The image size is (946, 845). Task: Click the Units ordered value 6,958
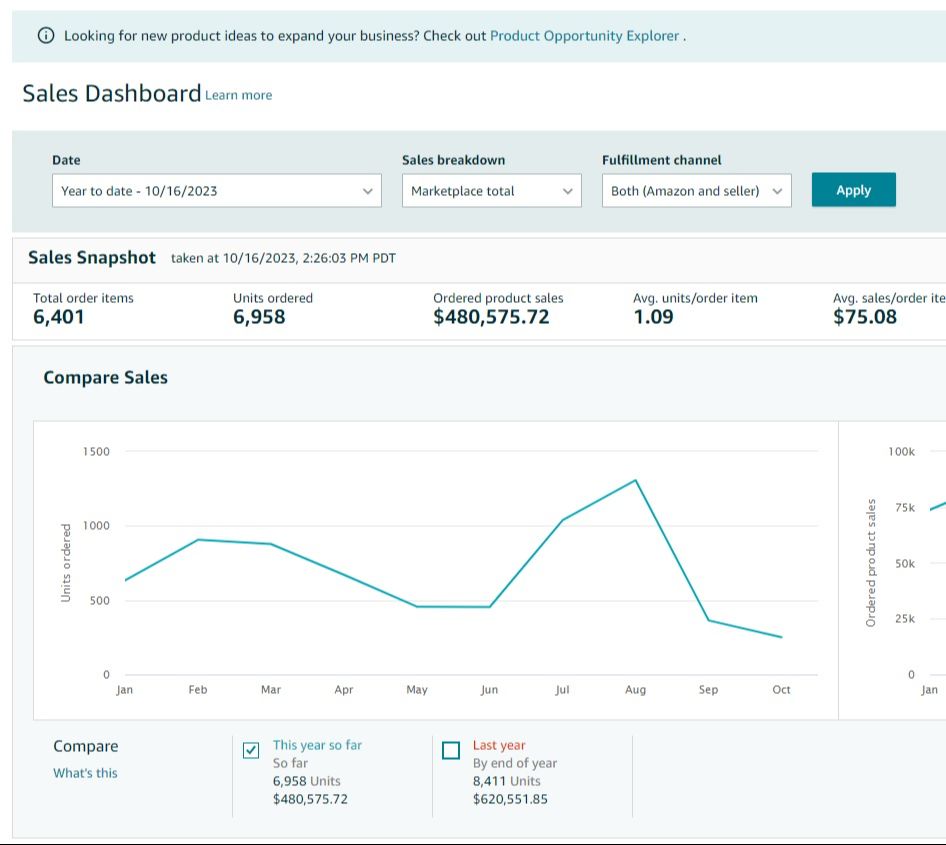(x=259, y=317)
